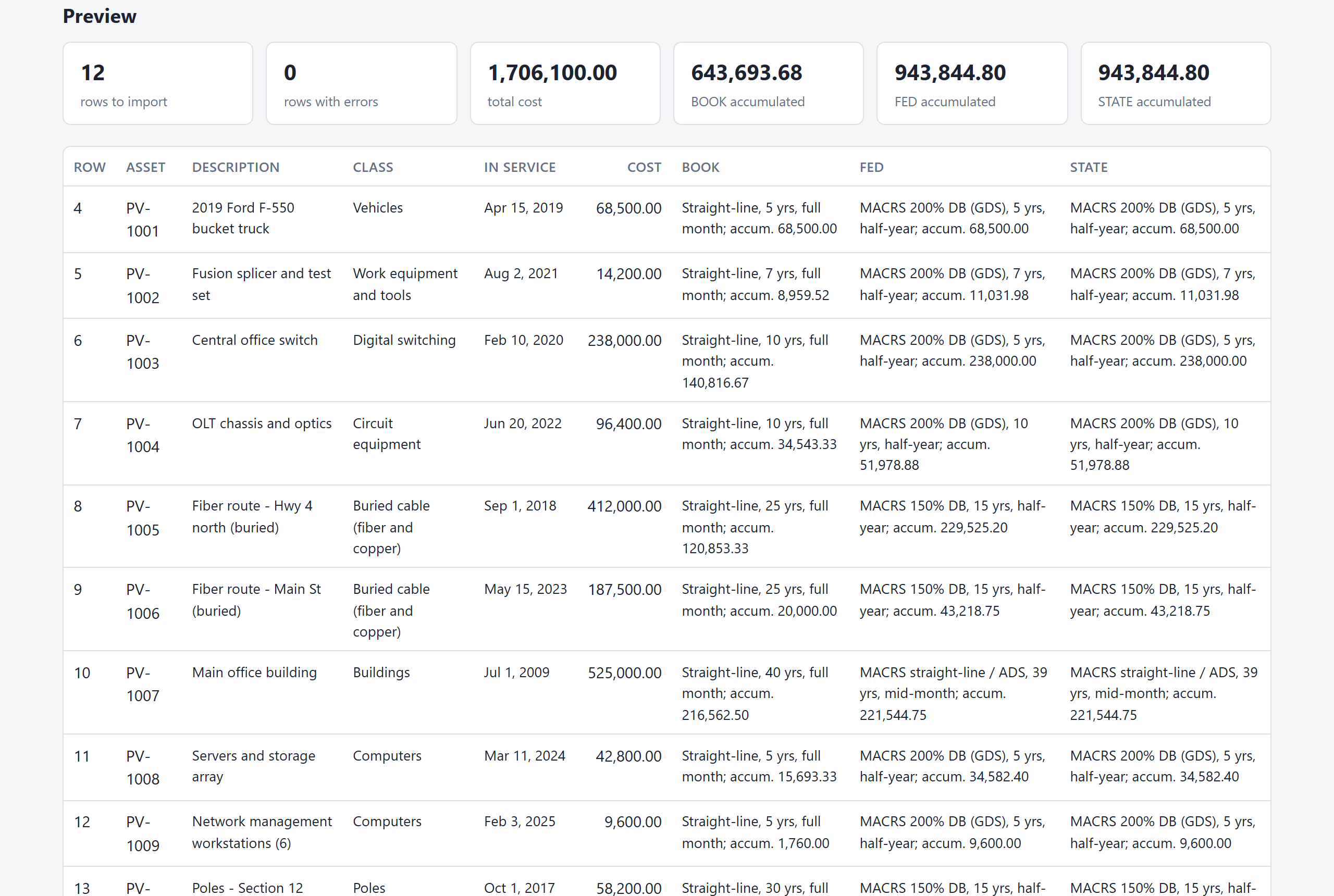The width and height of the screenshot is (1334, 896).
Task: Click the 'Circuit equipment' class cell
Action: 386,434
